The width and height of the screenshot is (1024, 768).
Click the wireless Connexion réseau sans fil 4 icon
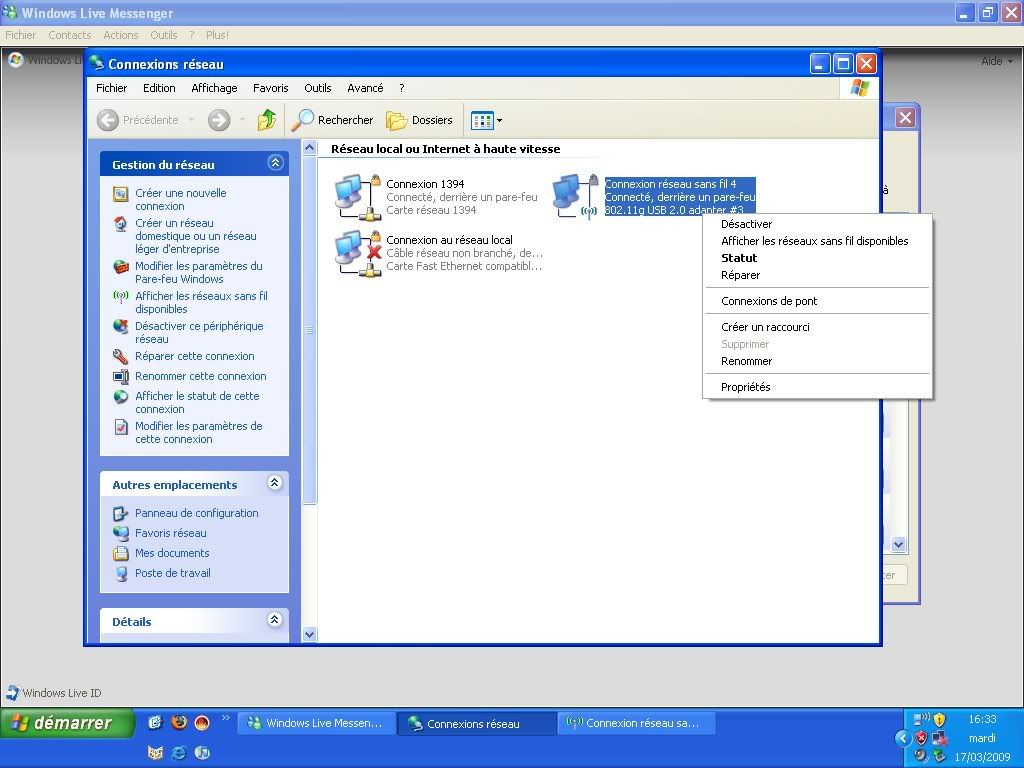pos(576,196)
